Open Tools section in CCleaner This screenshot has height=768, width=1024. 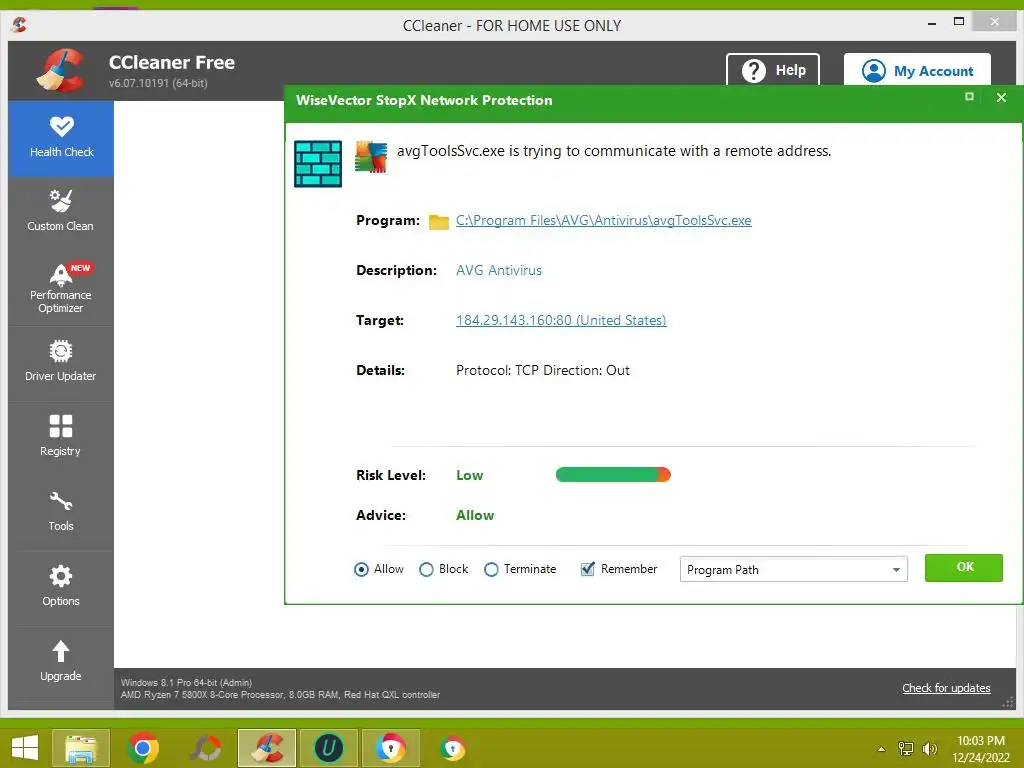(x=61, y=511)
